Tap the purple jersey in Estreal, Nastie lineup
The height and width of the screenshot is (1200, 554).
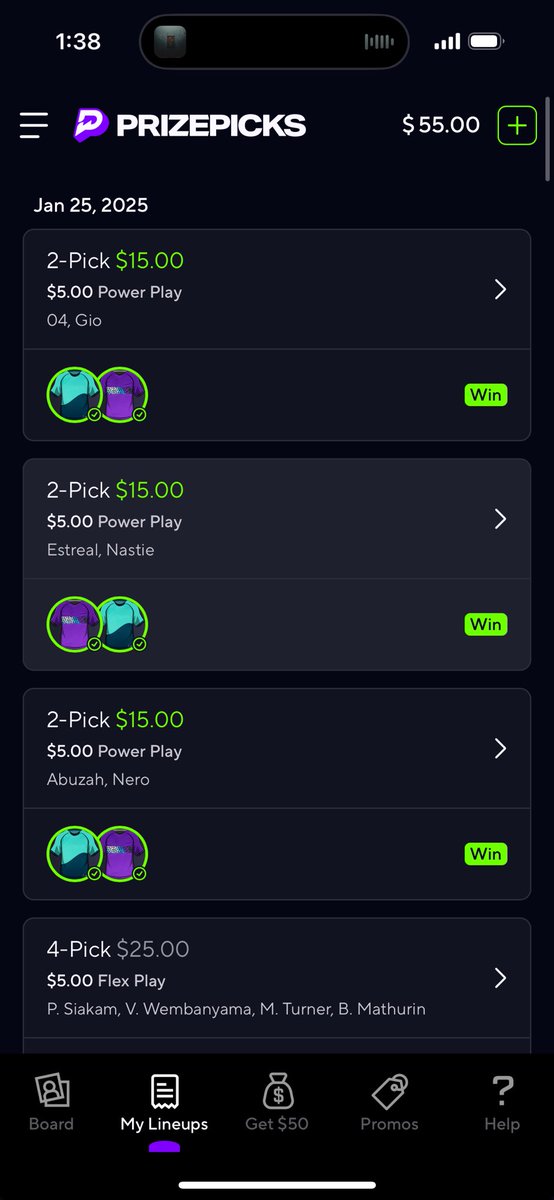pyautogui.click(x=74, y=624)
